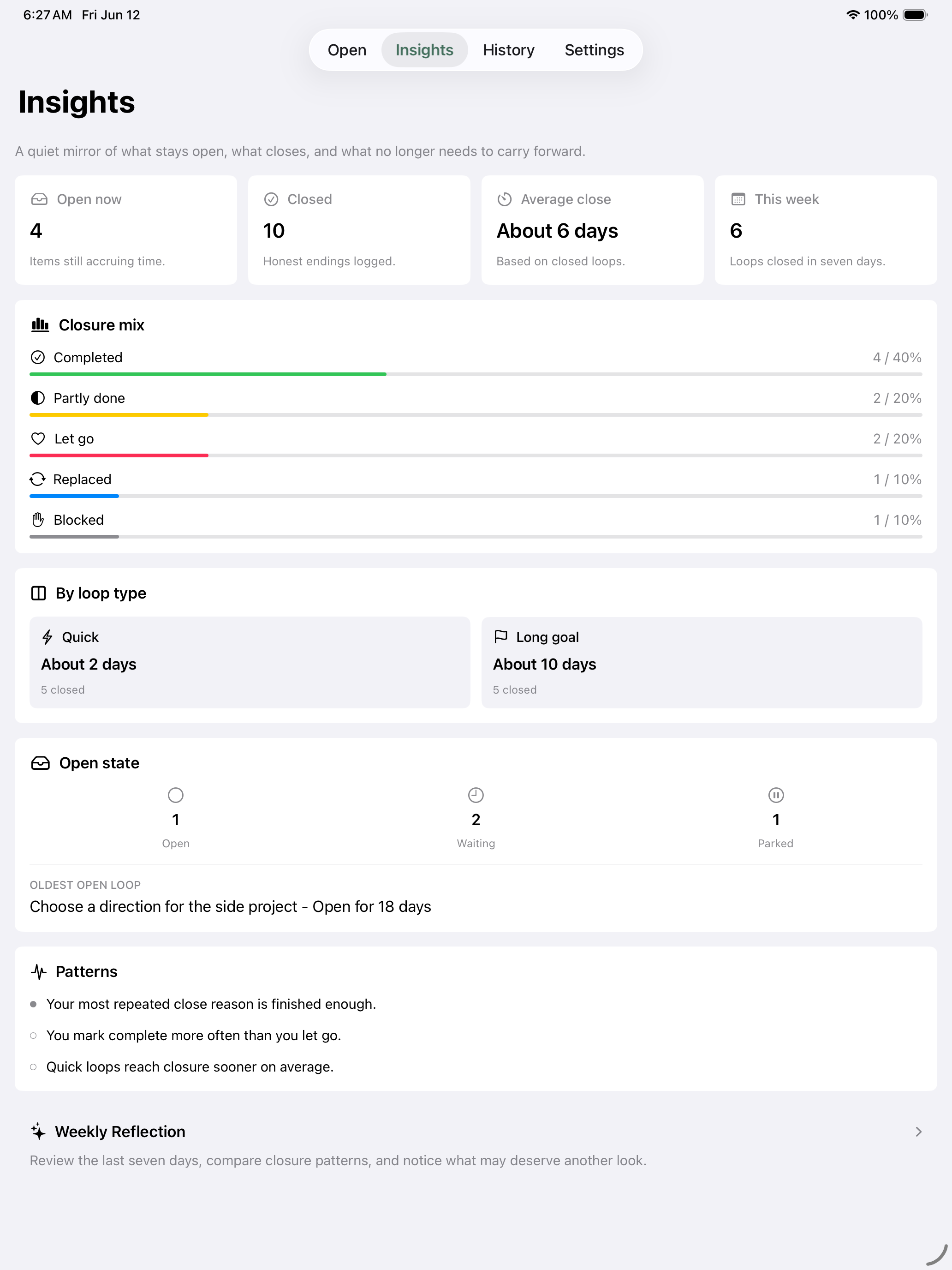This screenshot has width=952, height=1270.
Task: Click the Quick lightning bolt icon
Action: click(x=48, y=637)
